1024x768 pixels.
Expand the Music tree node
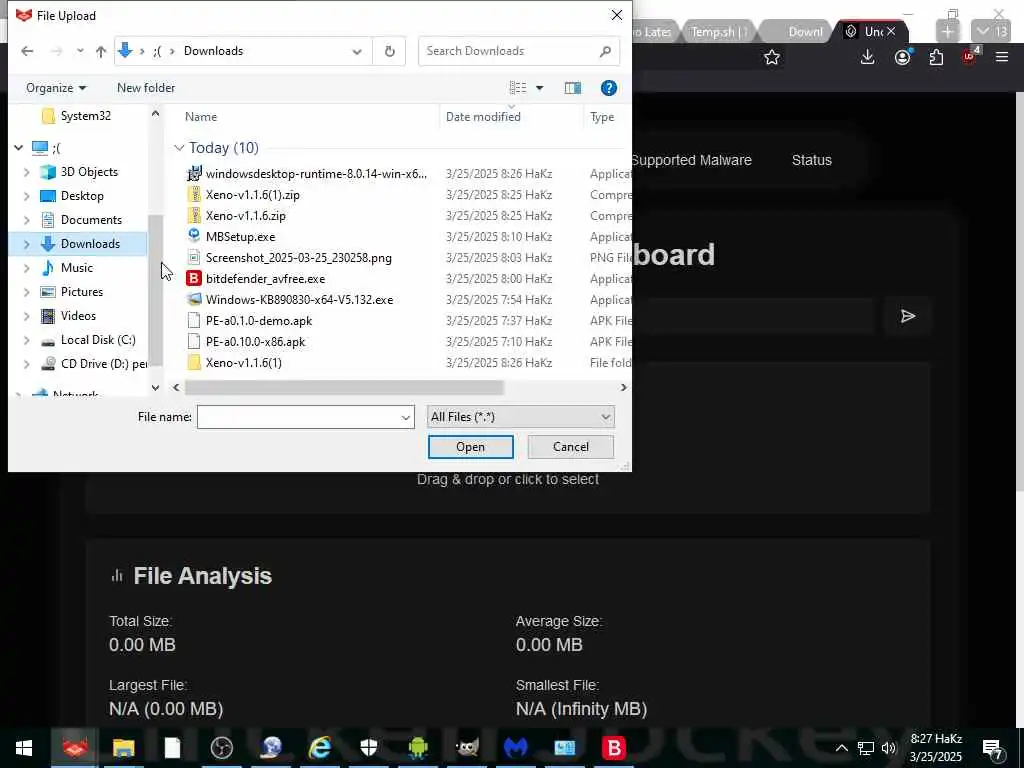[x=27, y=268]
